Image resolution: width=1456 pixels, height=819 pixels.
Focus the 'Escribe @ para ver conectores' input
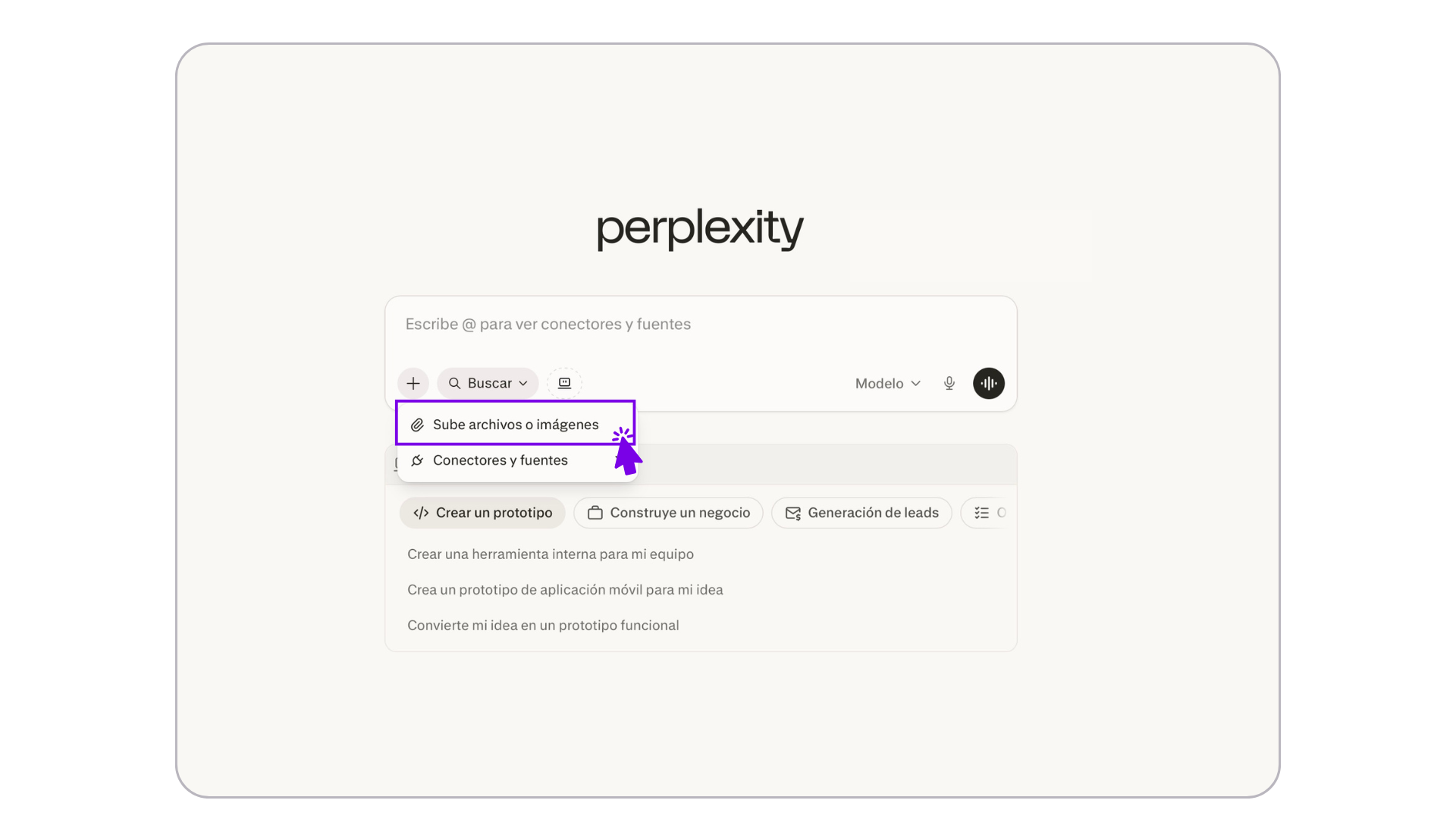701,325
